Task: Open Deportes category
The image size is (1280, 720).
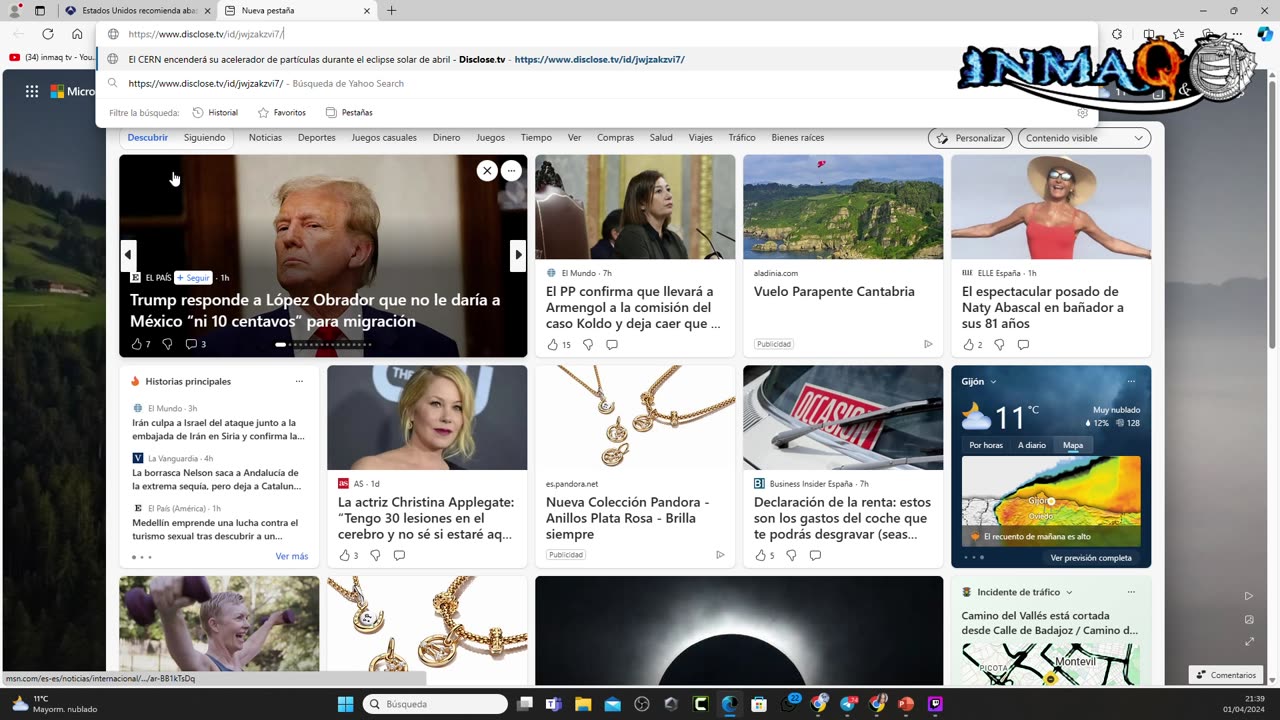Action: (x=317, y=137)
